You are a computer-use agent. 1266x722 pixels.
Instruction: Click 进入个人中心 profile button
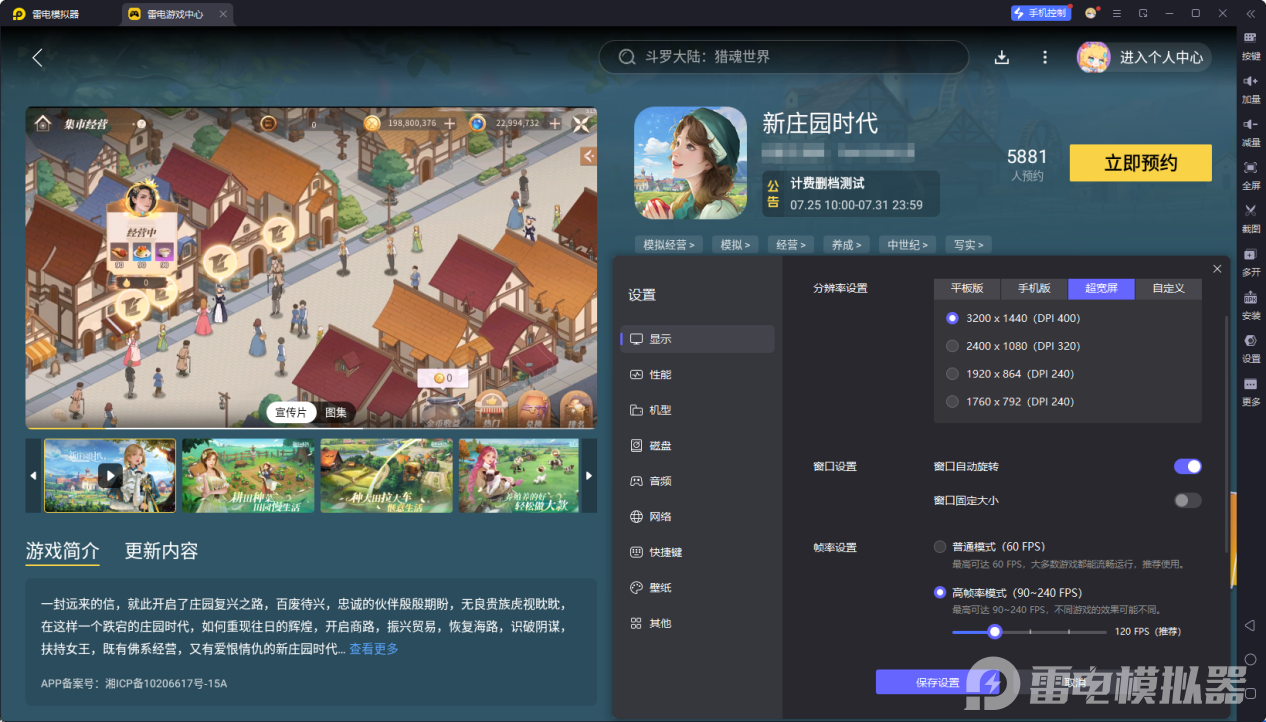tap(1144, 57)
